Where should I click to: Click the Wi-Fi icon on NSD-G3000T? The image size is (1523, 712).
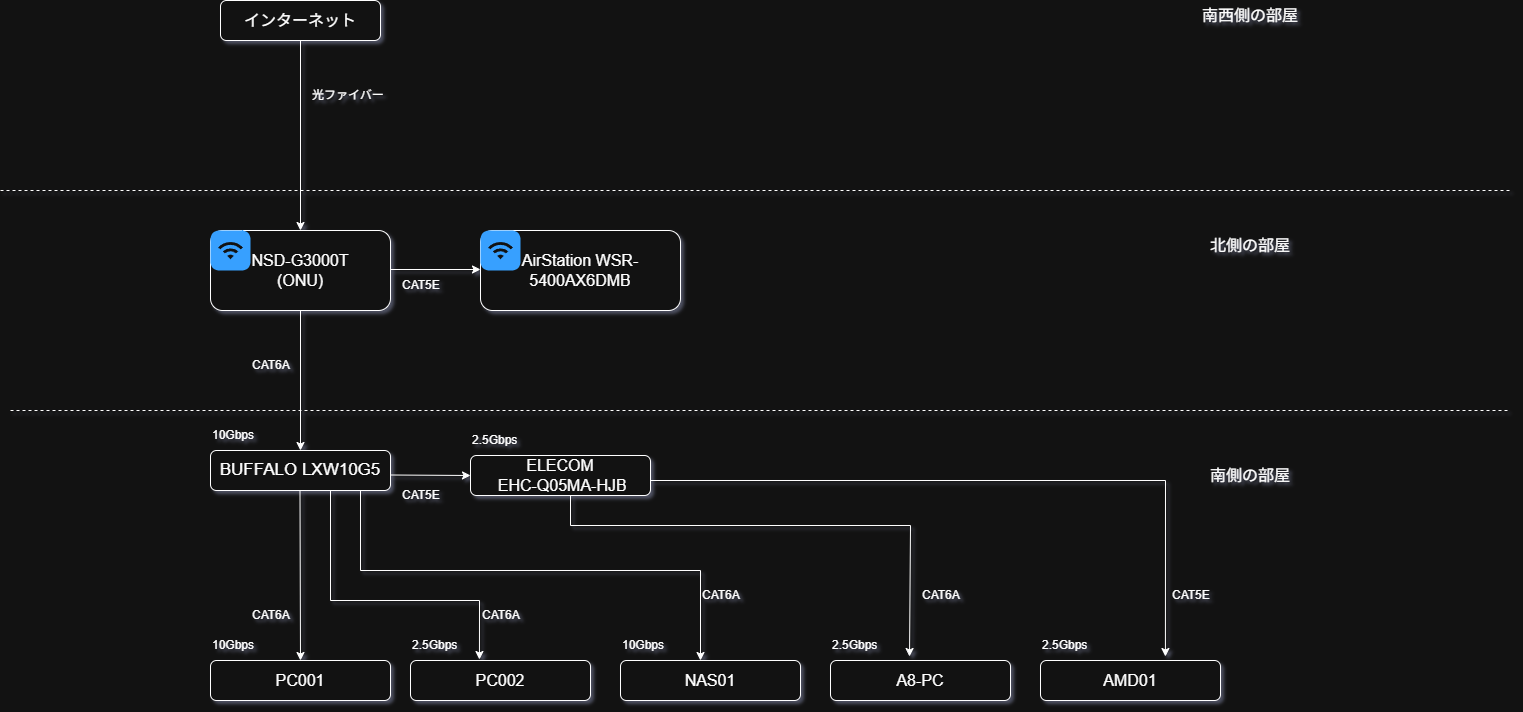click(x=230, y=250)
